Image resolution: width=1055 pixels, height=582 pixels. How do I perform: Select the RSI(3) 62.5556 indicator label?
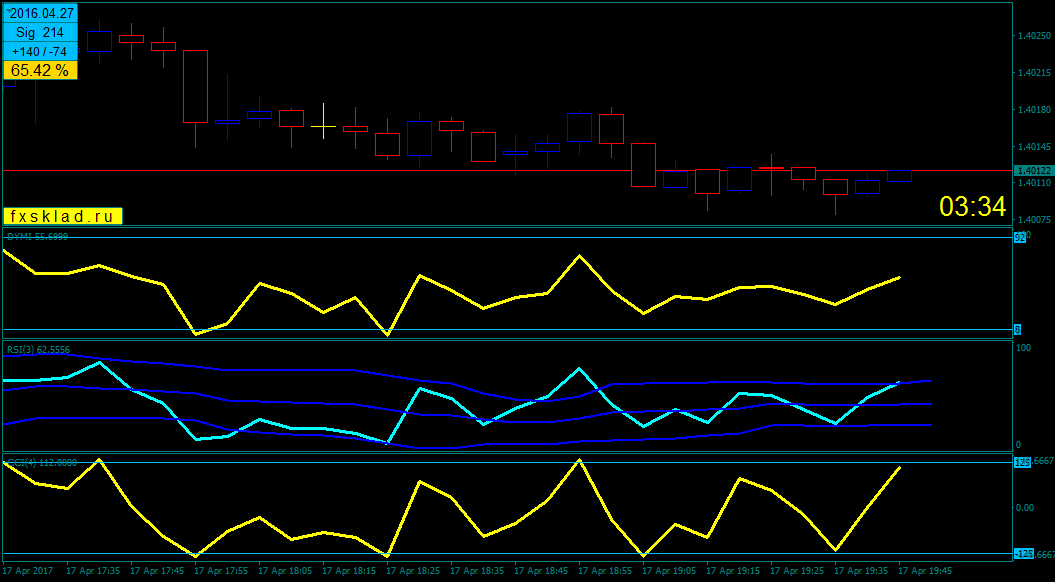pyautogui.click(x=38, y=350)
